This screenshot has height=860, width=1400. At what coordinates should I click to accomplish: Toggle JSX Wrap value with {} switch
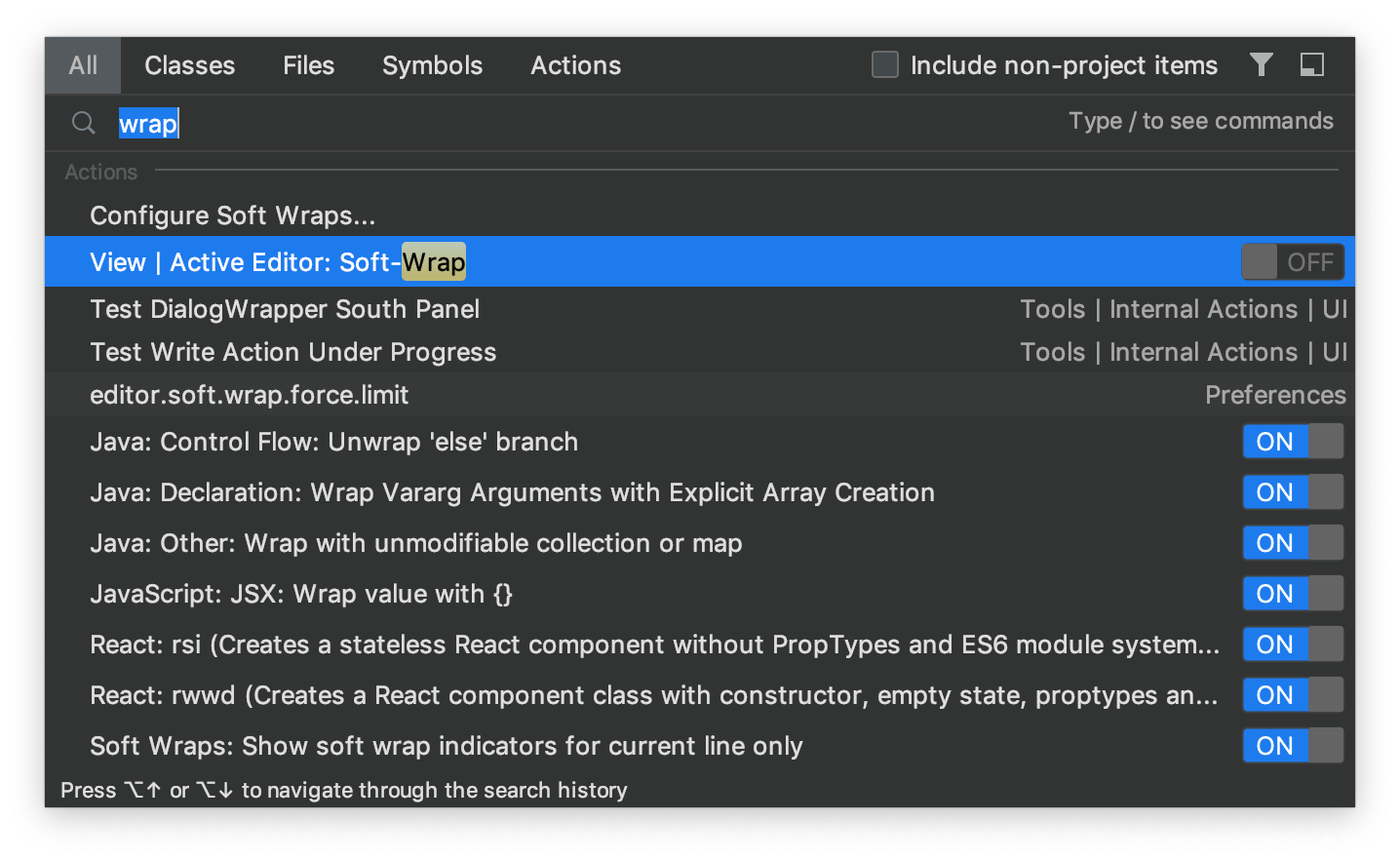click(1293, 593)
